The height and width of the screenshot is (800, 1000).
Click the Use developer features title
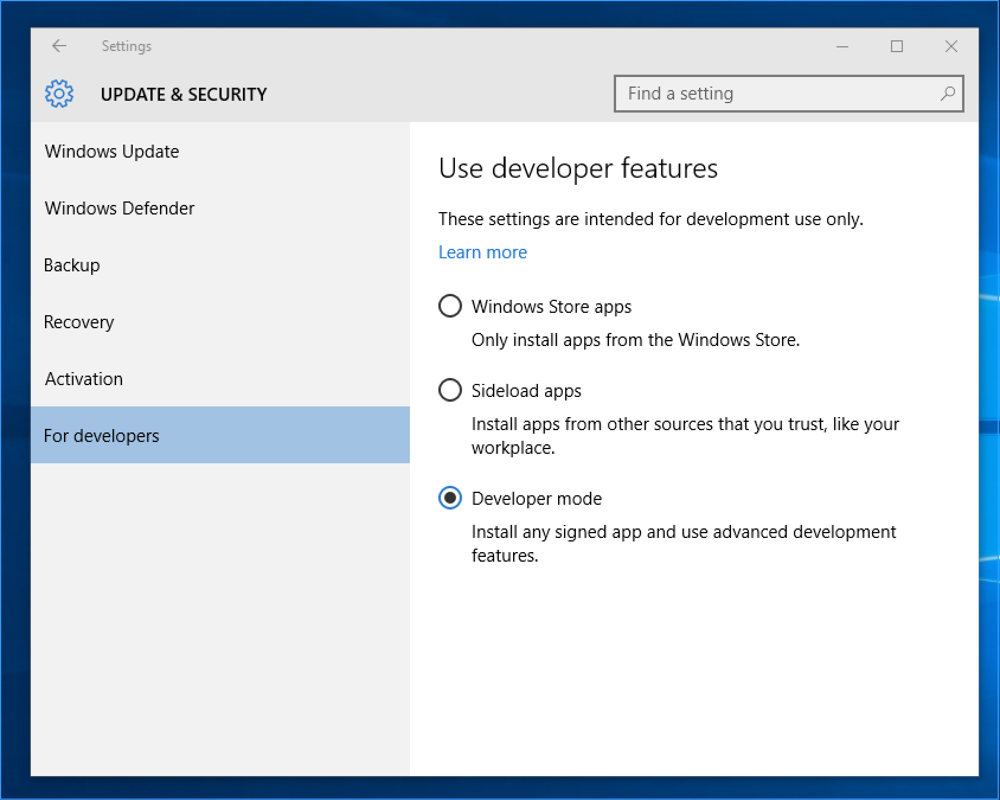pos(578,169)
